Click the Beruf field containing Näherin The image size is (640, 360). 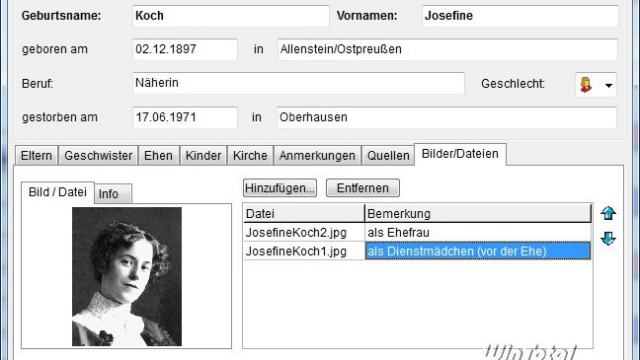(x=298, y=83)
